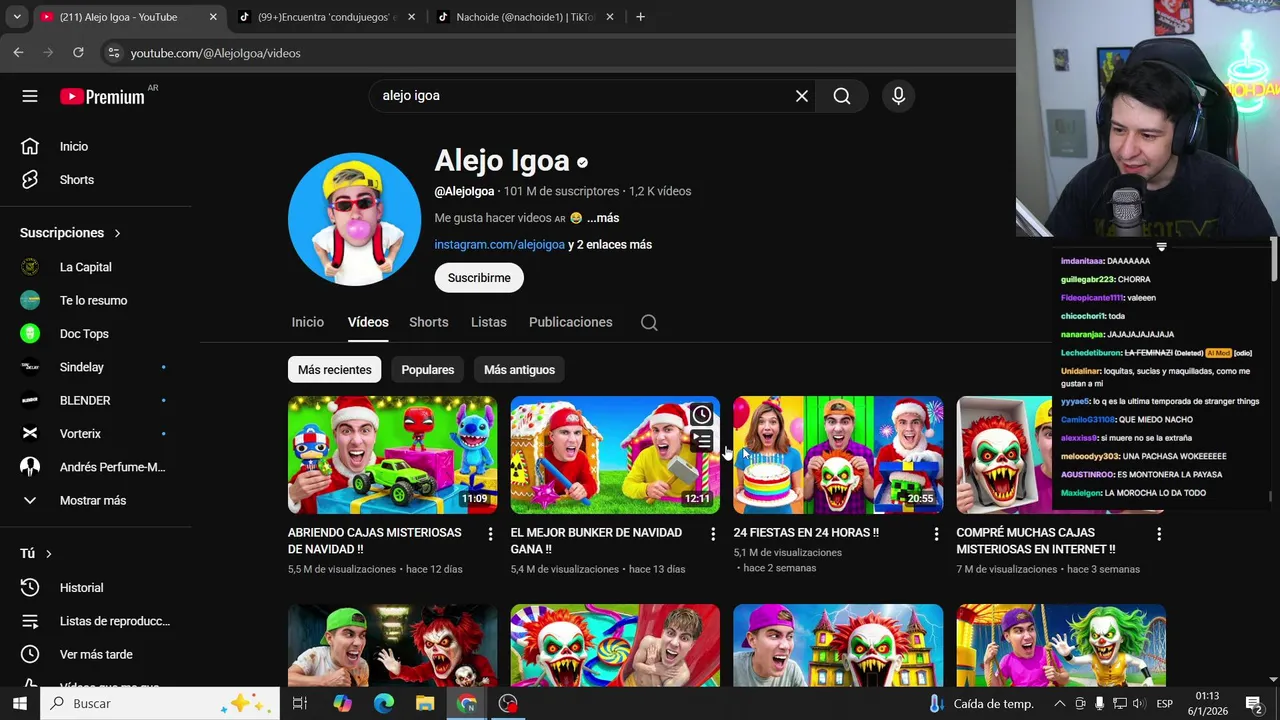Click Windows taskbar Buscar search box
The height and width of the screenshot is (720, 1280).
coord(160,703)
